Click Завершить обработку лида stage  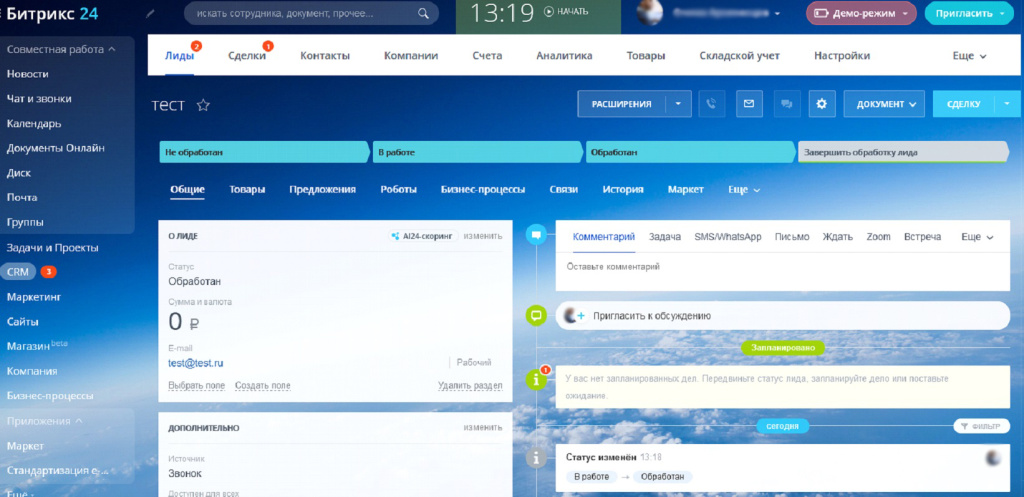[903, 152]
